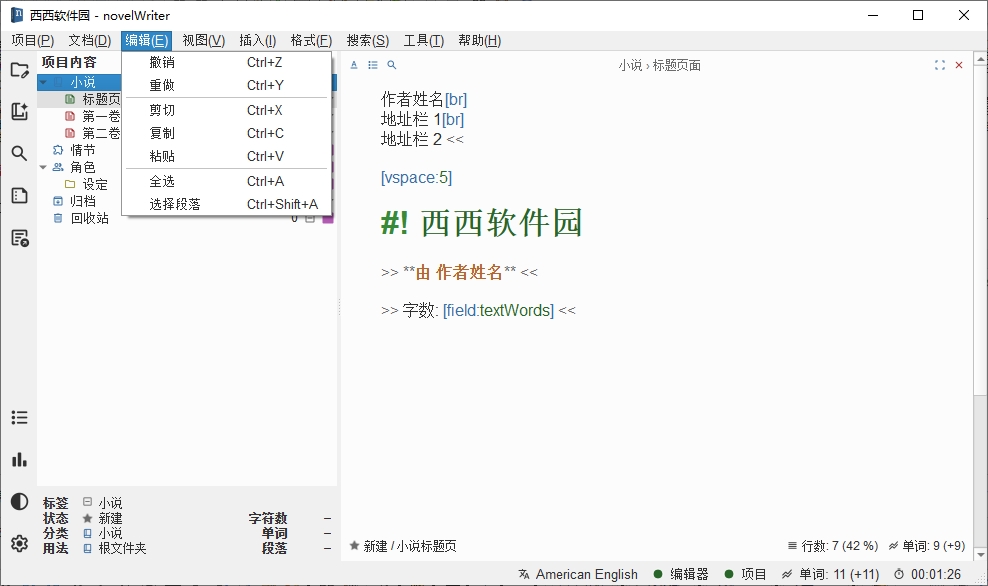Click the 第一卷 document icon
Screen dimensions: 988x586
pos(70,116)
